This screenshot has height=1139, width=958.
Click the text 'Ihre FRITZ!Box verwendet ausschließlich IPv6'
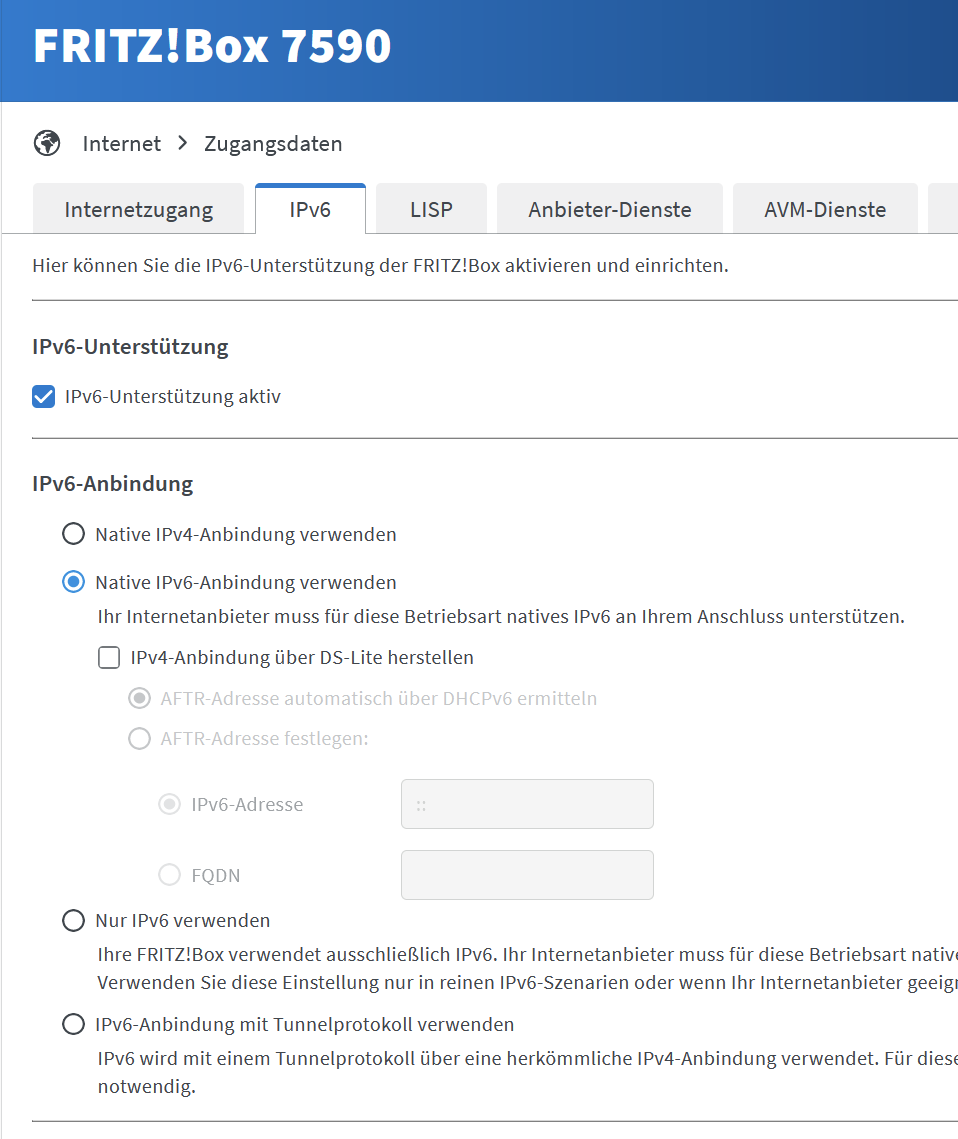pos(297,954)
